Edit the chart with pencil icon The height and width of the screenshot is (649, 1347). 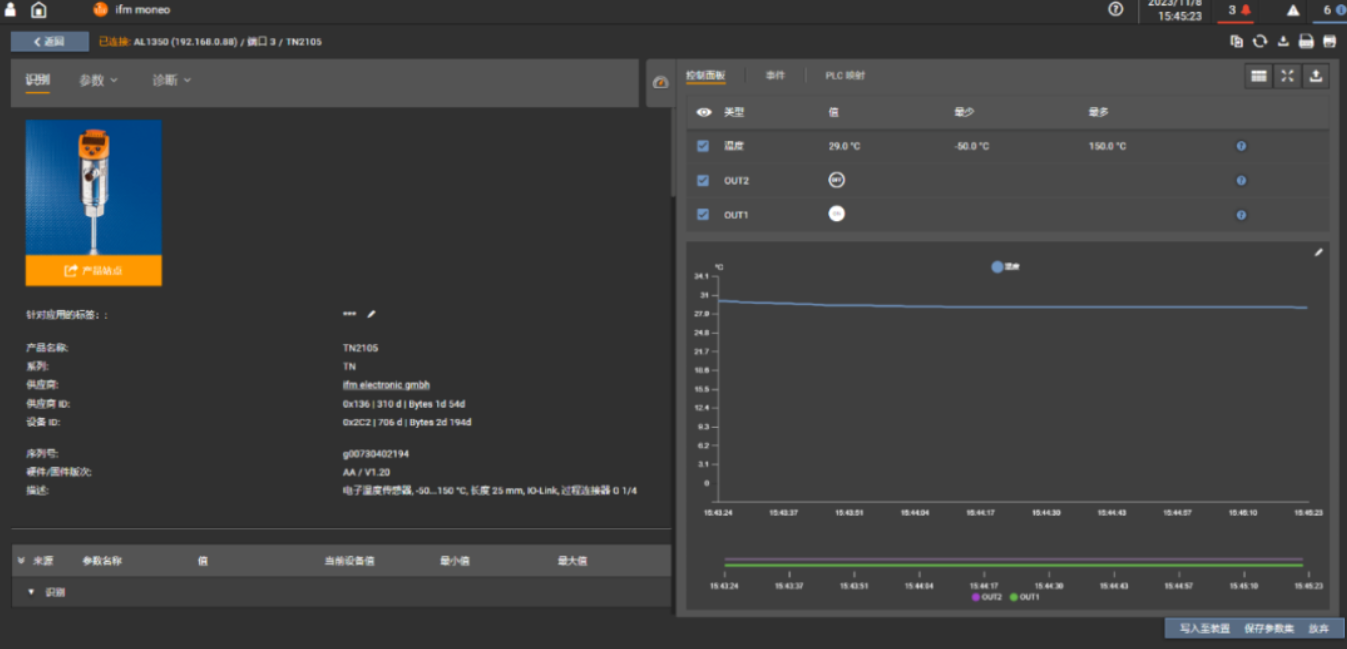[1318, 253]
